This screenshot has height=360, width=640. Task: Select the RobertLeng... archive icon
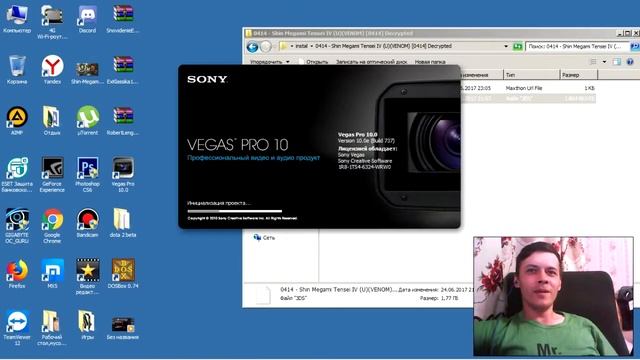click(x=123, y=121)
